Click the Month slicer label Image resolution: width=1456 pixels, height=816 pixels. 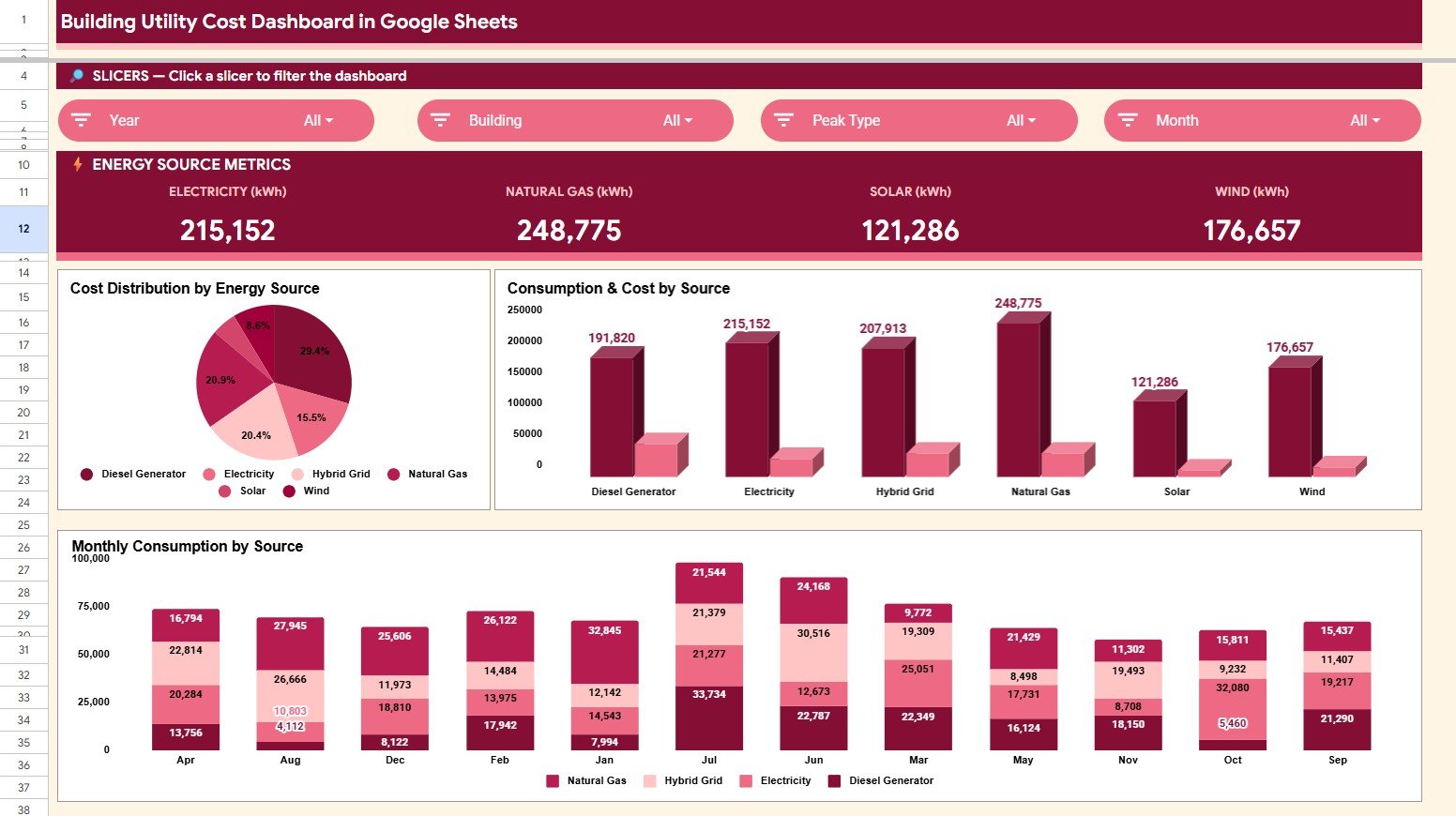1177,120
